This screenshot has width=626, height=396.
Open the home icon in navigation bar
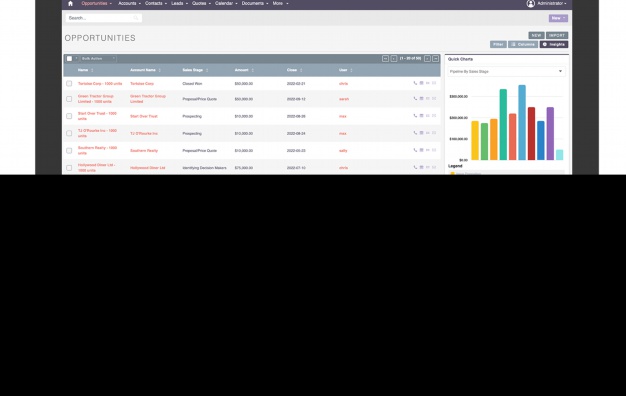(x=70, y=4)
